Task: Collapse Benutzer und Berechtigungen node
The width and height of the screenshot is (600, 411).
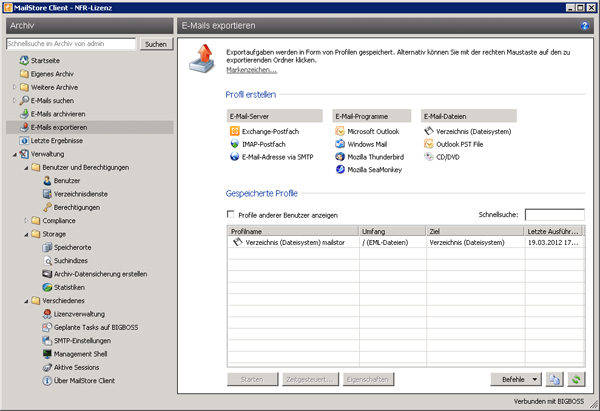Action: click(x=26, y=168)
